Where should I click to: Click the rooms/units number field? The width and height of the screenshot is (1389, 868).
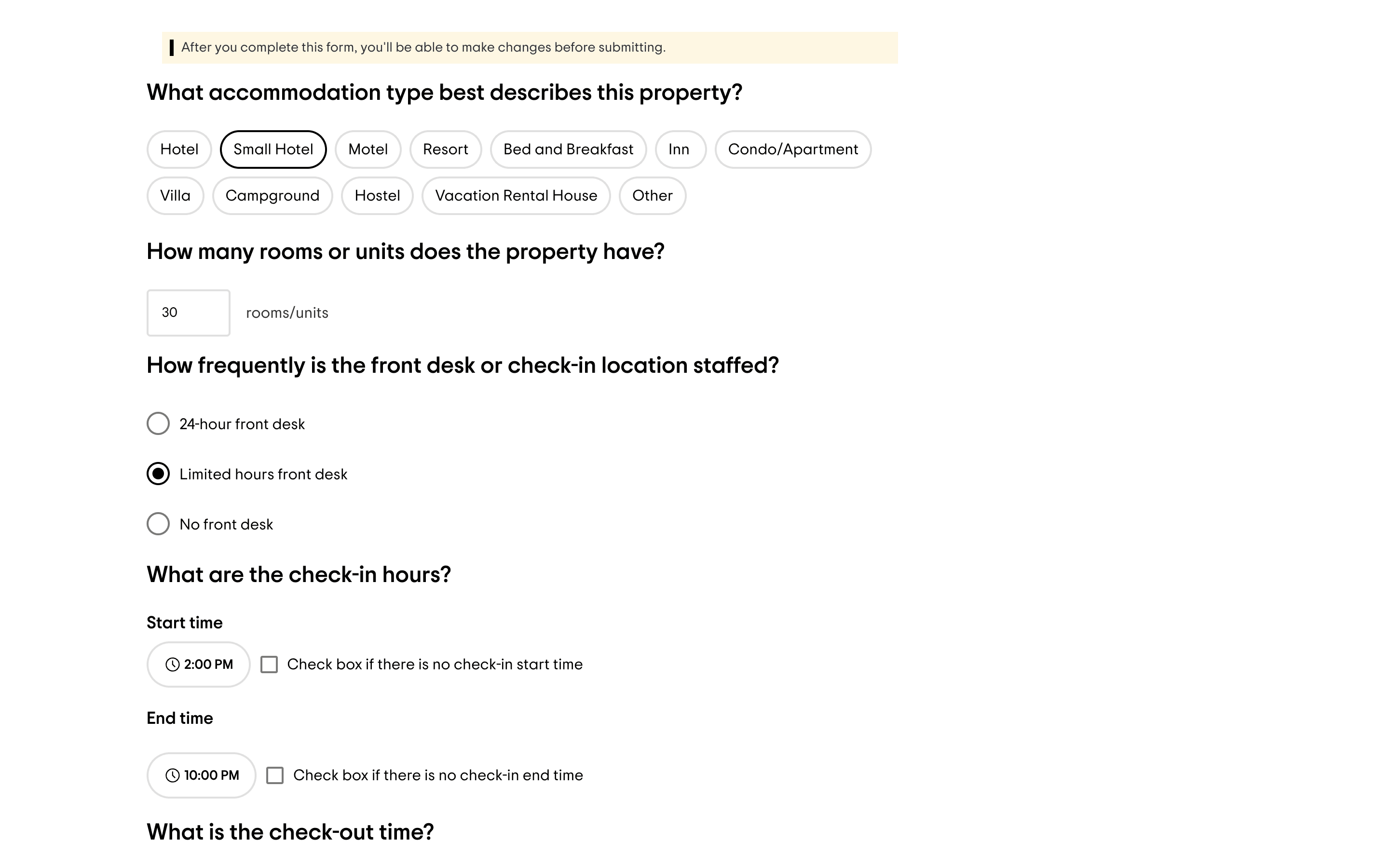tap(188, 313)
